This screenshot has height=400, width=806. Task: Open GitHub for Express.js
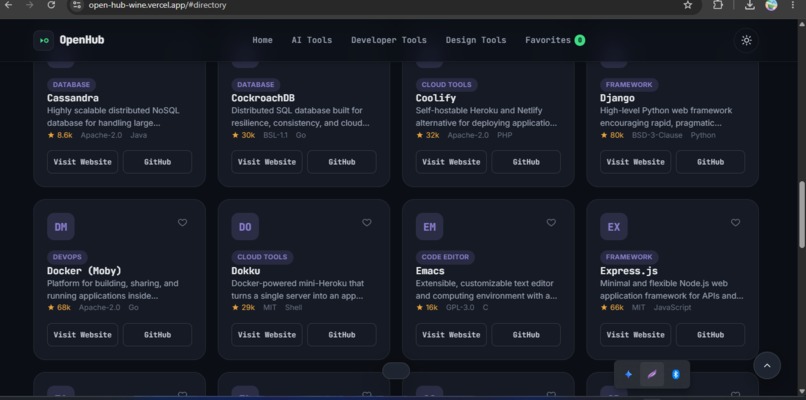click(710, 335)
